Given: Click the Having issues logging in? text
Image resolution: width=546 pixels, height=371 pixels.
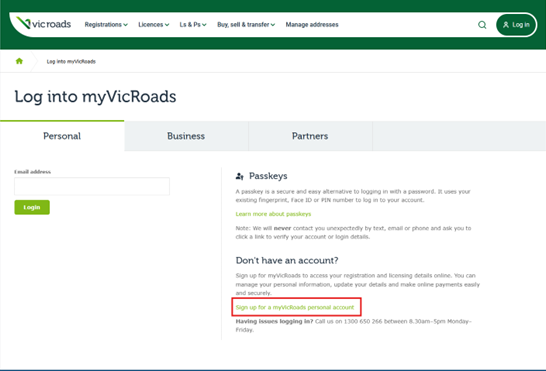Looking at the screenshot, I should click(274, 321).
